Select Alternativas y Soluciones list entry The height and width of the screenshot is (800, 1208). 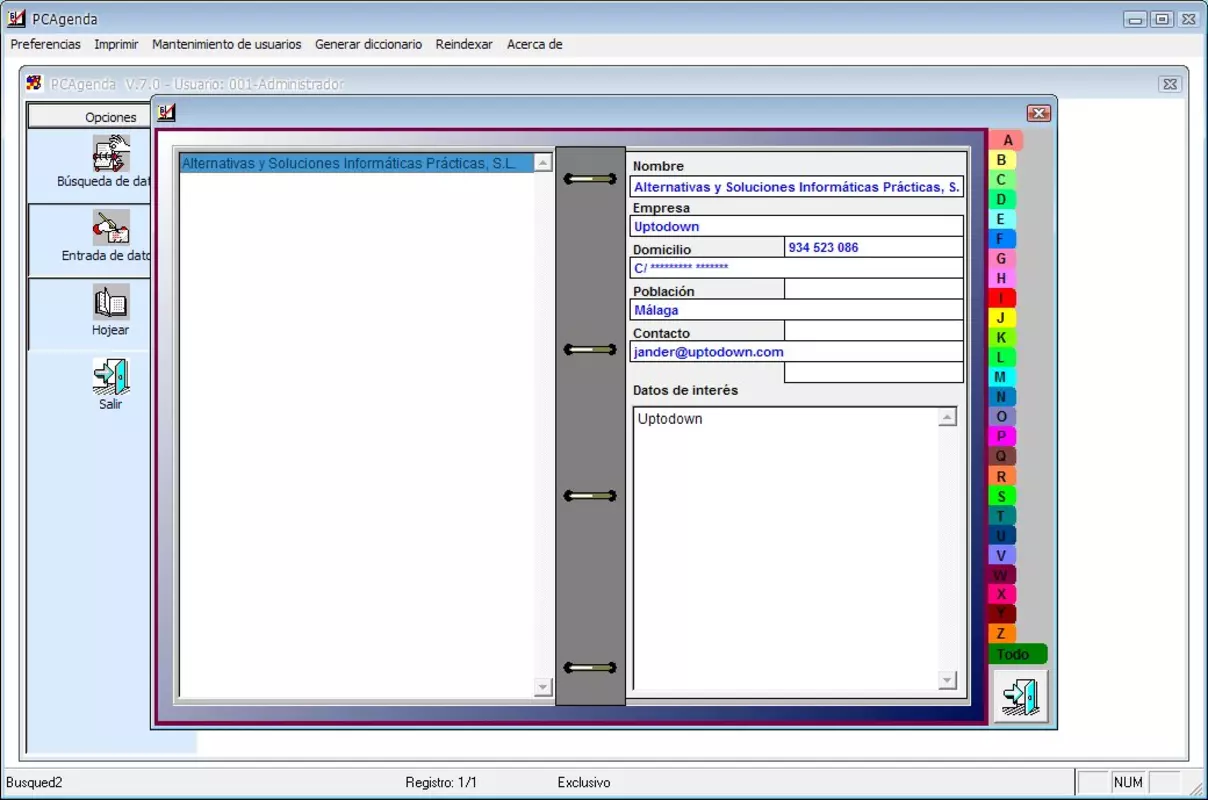click(357, 163)
